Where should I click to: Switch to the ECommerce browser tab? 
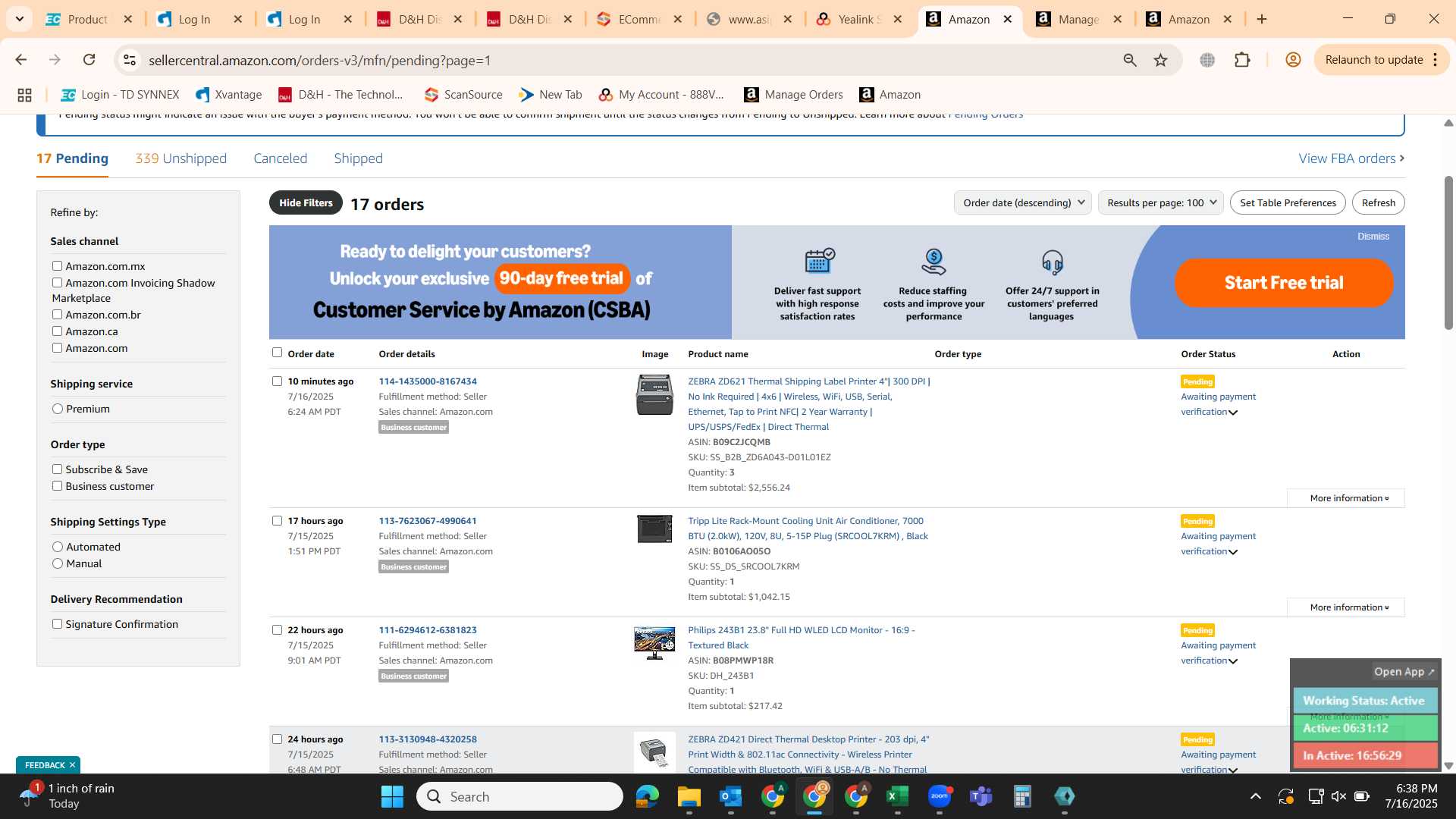click(x=639, y=19)
